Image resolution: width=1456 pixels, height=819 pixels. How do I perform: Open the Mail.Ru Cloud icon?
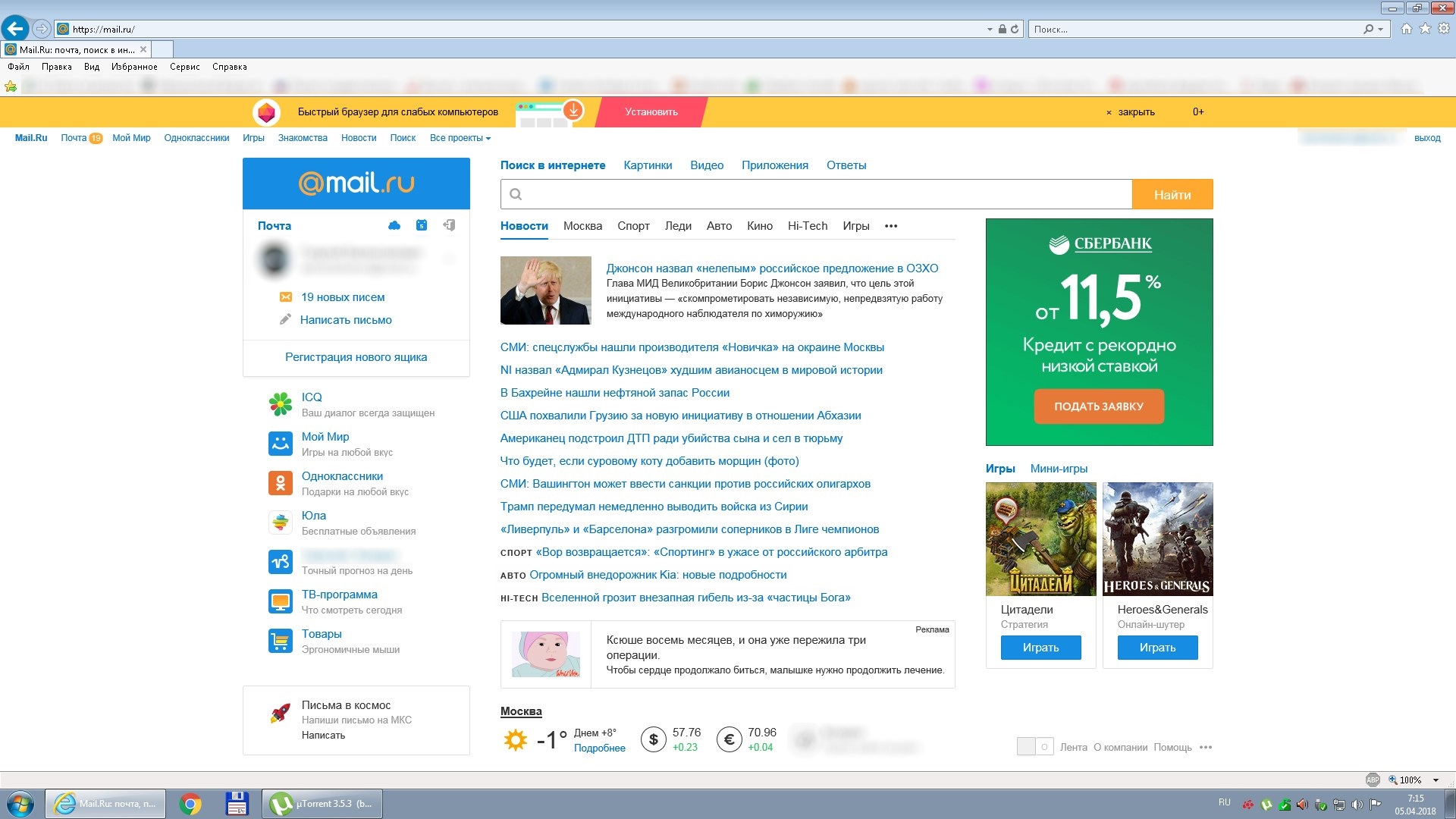pos(394,225)
